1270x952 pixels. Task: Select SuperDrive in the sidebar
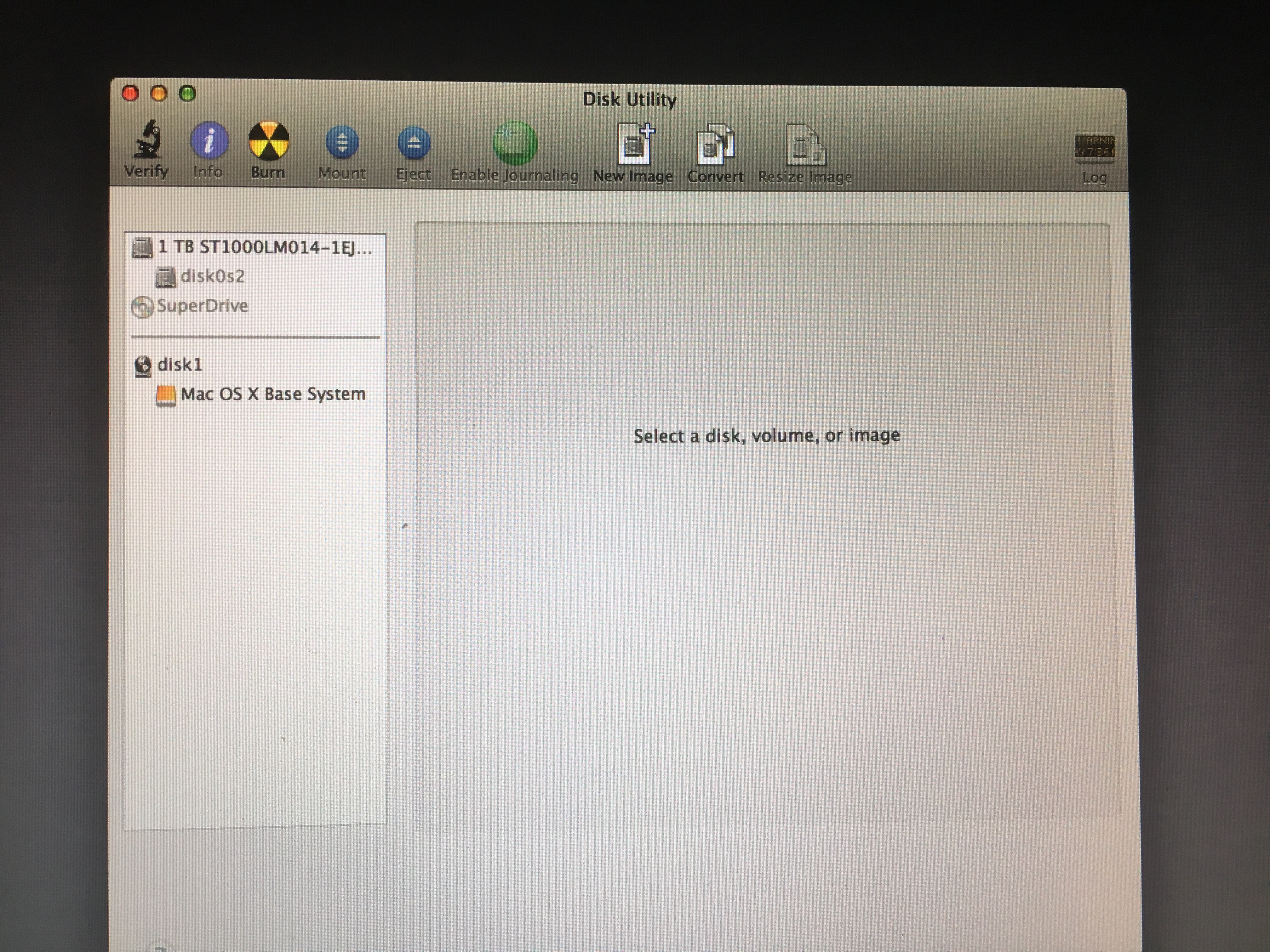(202, 306)
